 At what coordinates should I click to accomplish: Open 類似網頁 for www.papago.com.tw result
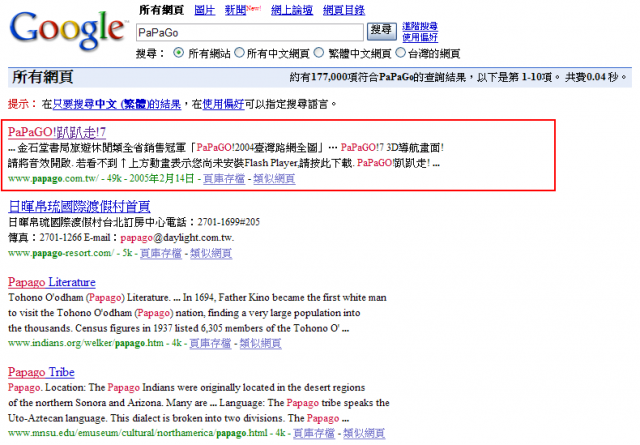pos(274,178)
